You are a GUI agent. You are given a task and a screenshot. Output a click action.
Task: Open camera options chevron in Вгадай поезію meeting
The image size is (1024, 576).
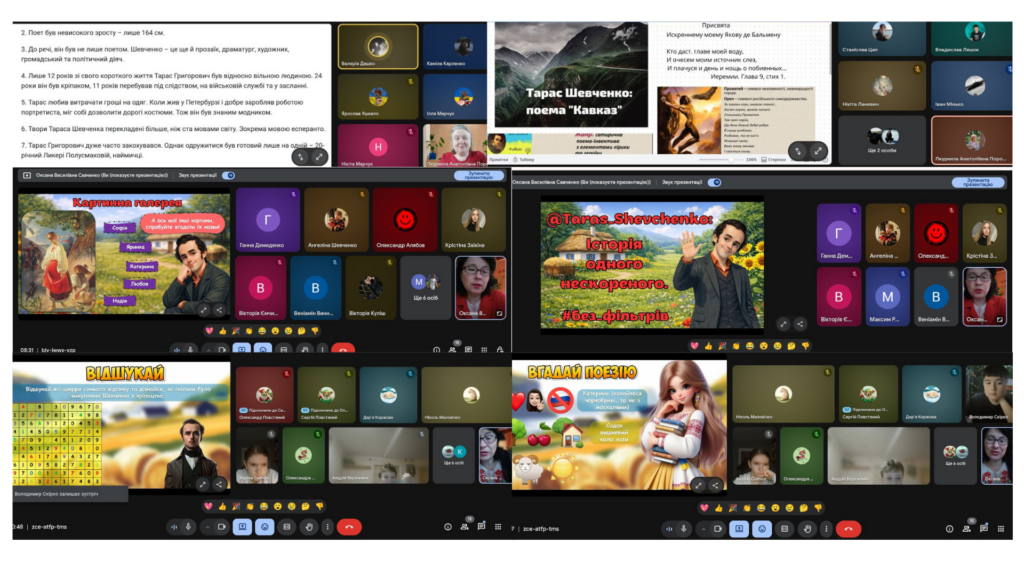coord(704,529)
